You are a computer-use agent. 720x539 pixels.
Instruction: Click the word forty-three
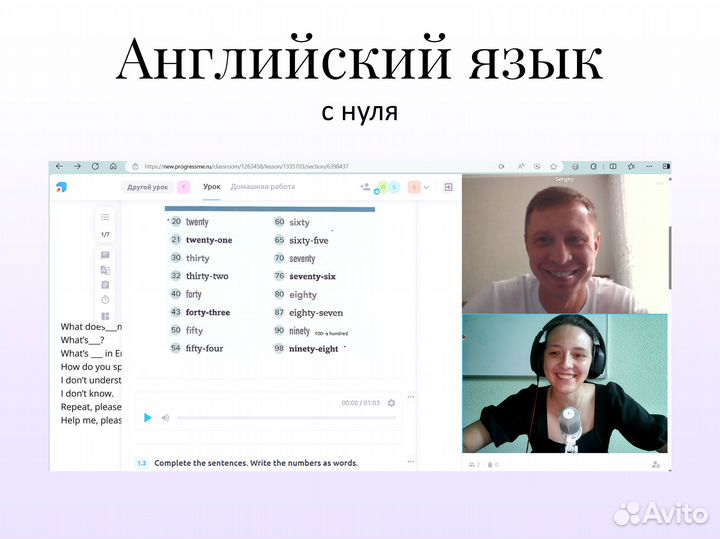pos(208,312)
